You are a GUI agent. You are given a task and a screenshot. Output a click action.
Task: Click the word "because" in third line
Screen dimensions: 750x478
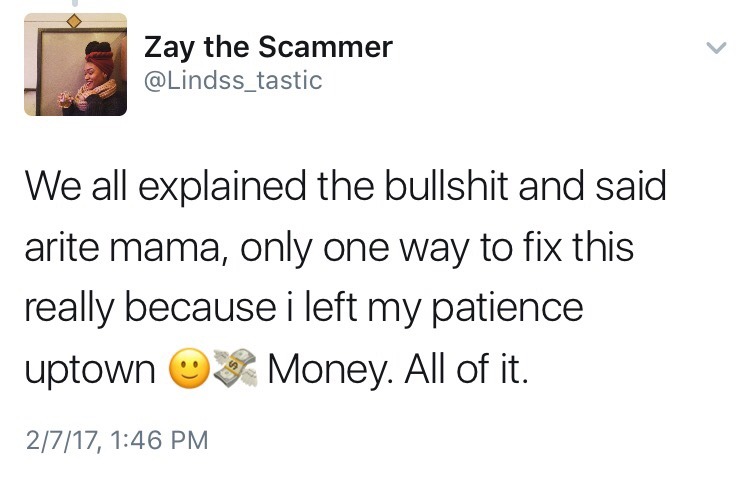[x=201, y=307]
